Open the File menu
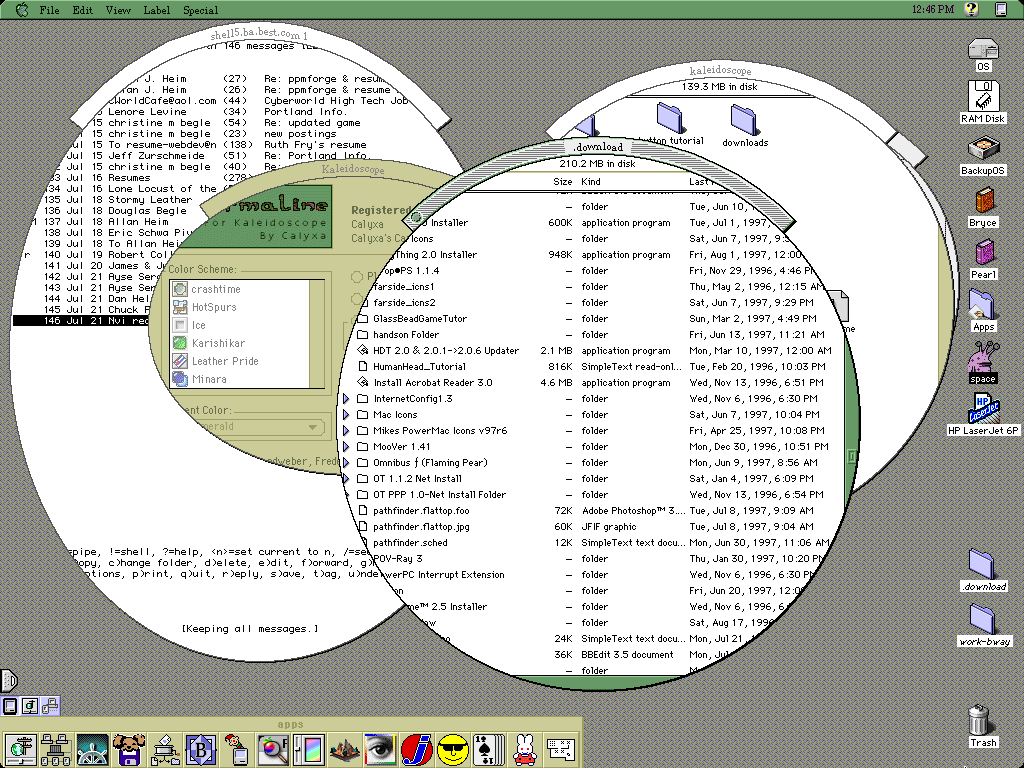The image size is (1024, 768). pos(49,10)
